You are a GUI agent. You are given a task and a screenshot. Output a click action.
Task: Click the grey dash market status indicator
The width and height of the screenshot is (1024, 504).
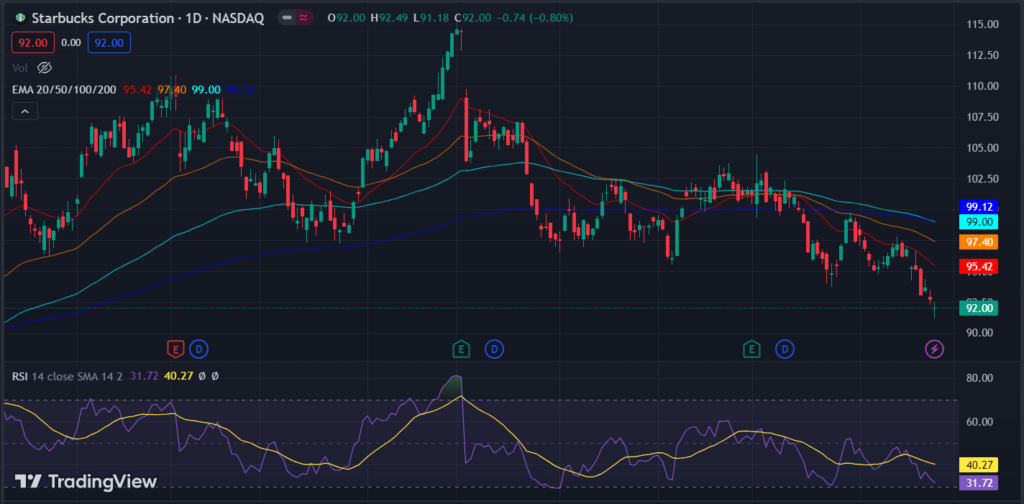point(287,18)
